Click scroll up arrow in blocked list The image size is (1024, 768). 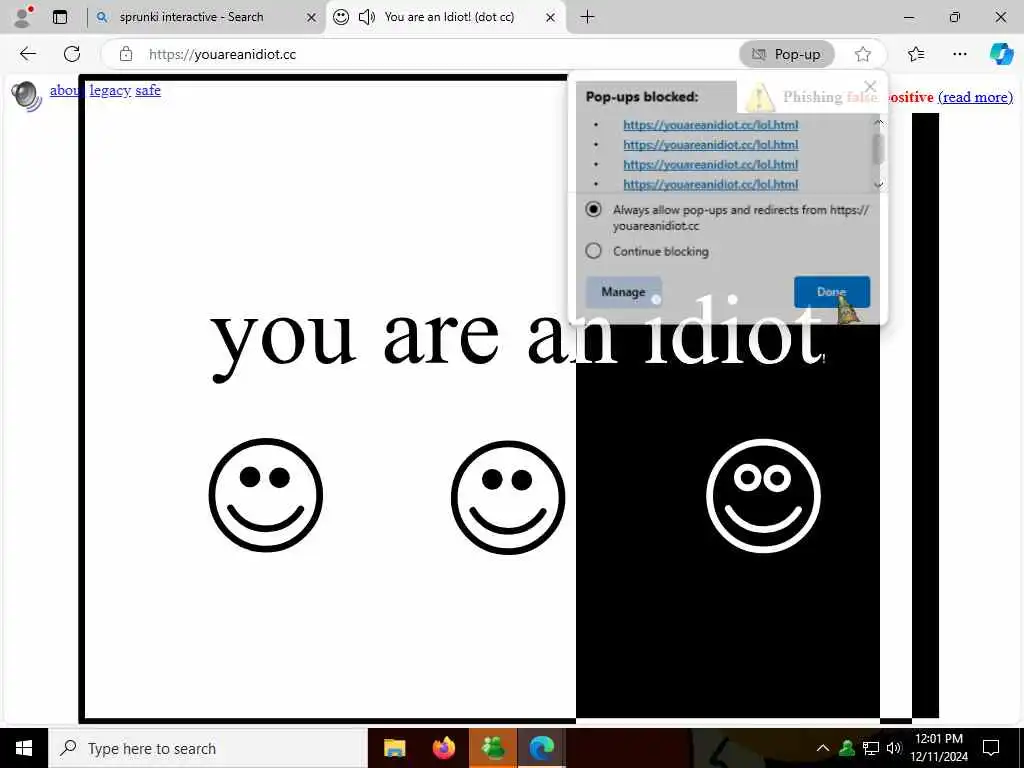pyautogui.click(x=878, y=122)
